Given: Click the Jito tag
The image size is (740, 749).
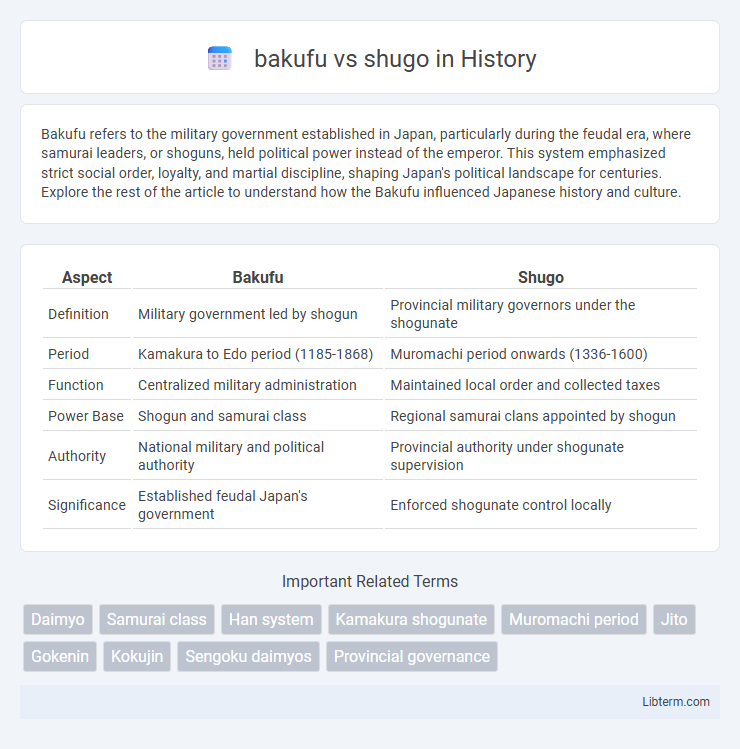Looking at the screenshot, I should point(674,620).
